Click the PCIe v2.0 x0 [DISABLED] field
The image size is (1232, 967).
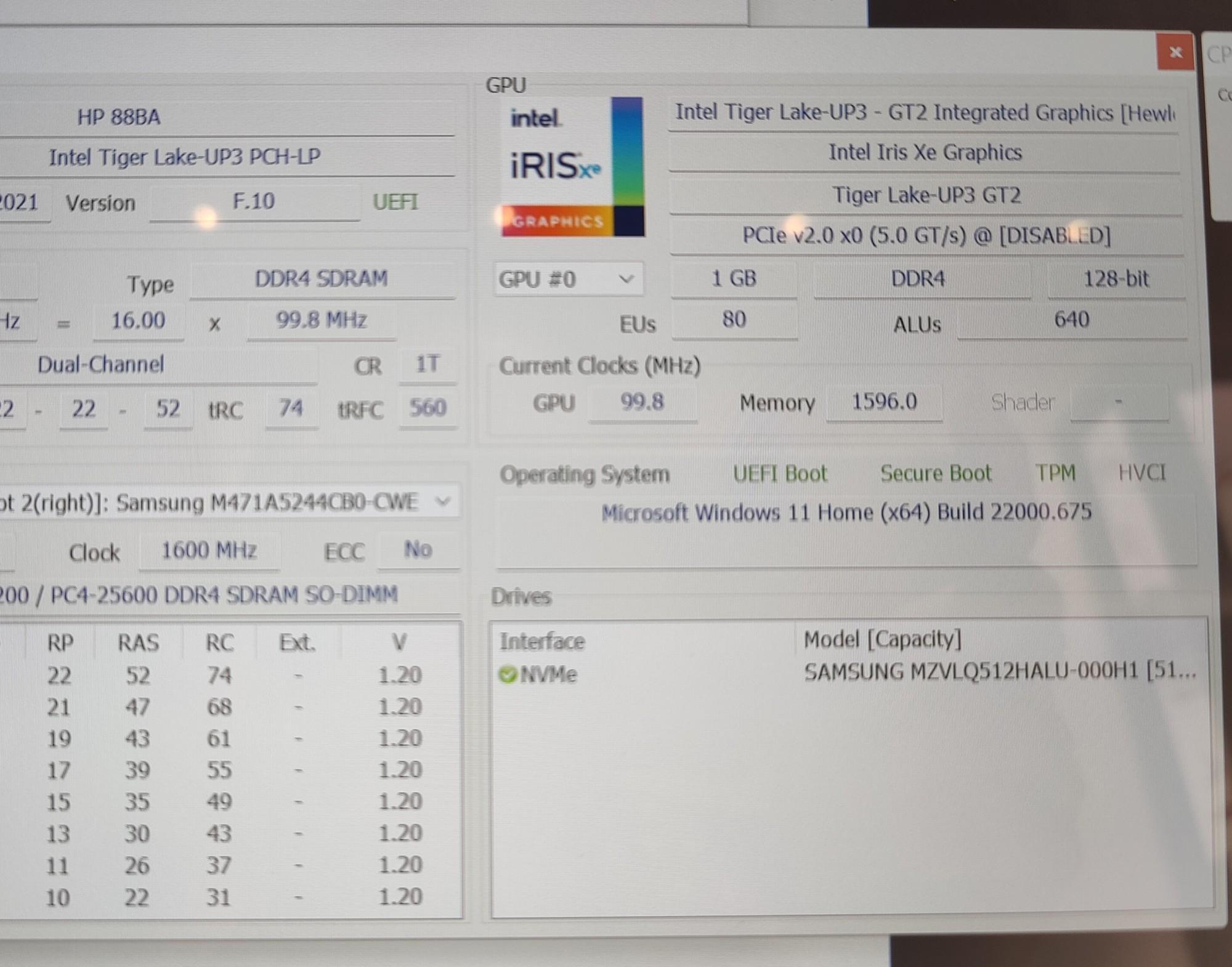pyautogui.click(x=926, y=236)
